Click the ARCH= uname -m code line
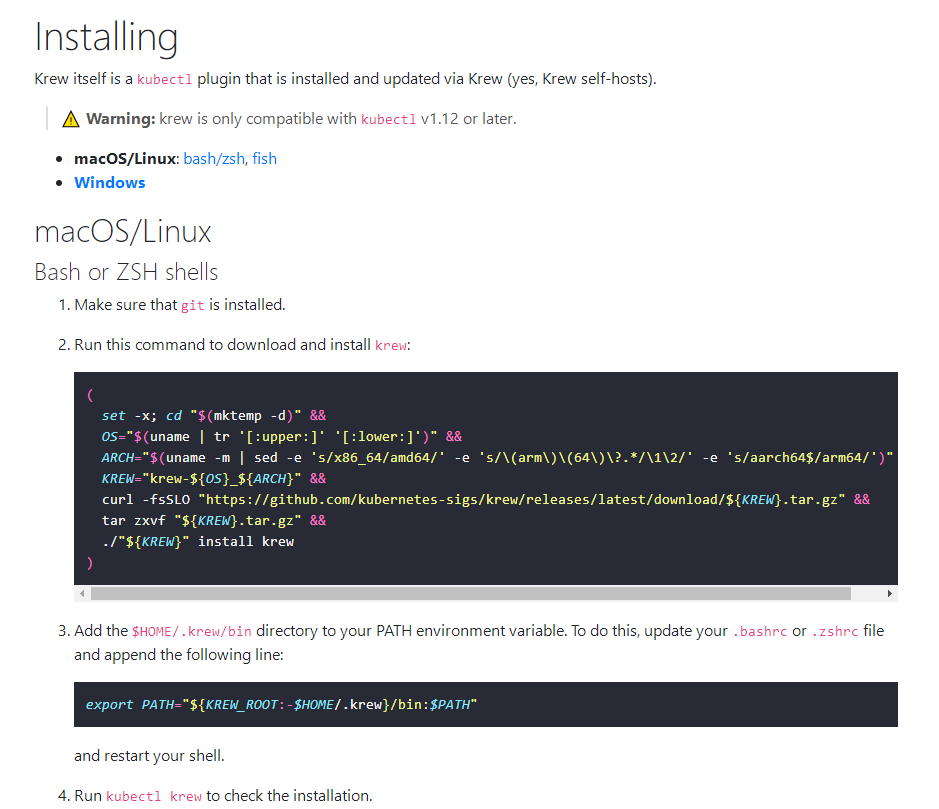The height and width of the screenshot is (809, 939). [497, 457]
